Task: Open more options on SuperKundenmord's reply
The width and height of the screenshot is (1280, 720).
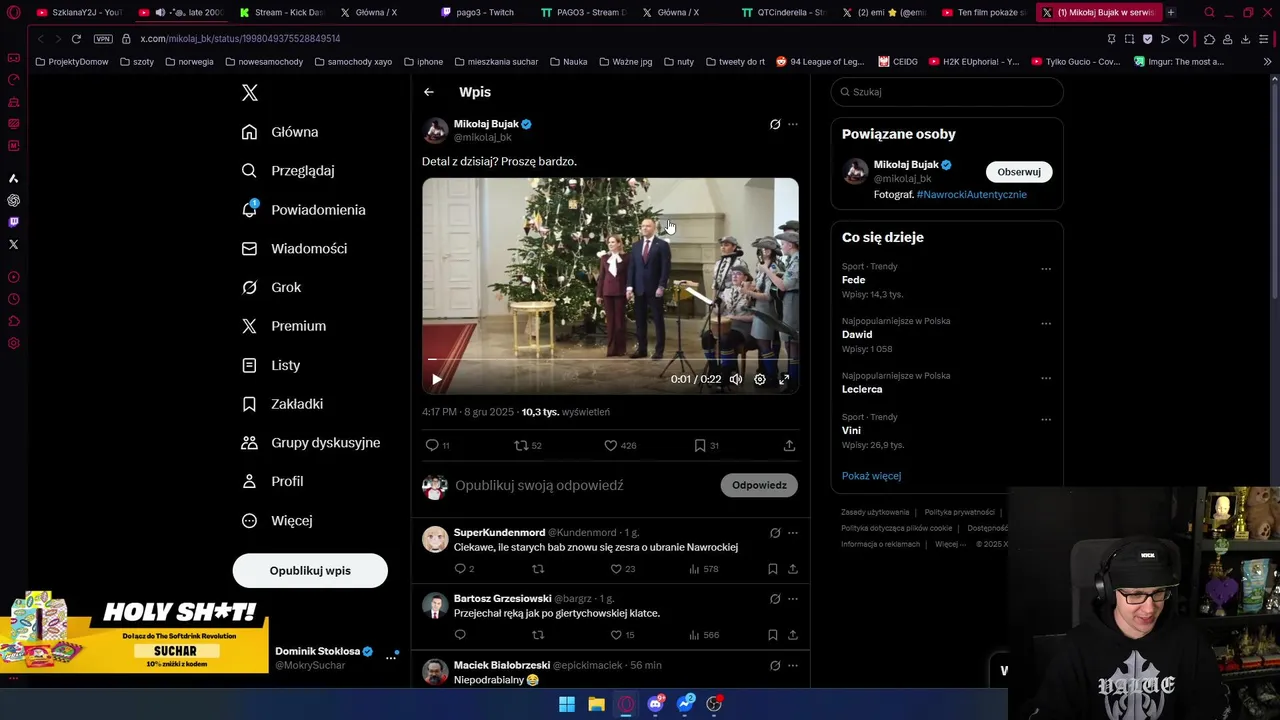Action: (793, 533)
